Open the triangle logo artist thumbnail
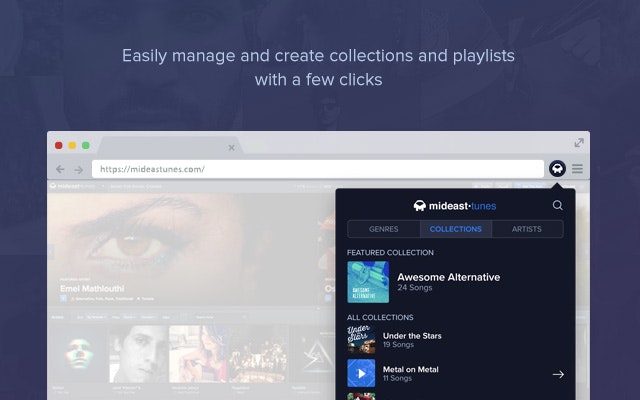The height and width of the screenshot is (400, 640). pos(314,353)
